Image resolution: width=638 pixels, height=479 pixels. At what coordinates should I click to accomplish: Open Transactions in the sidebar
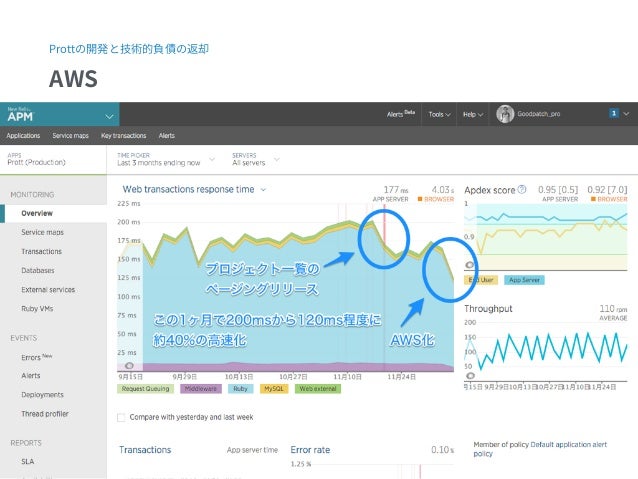(42, 252)
